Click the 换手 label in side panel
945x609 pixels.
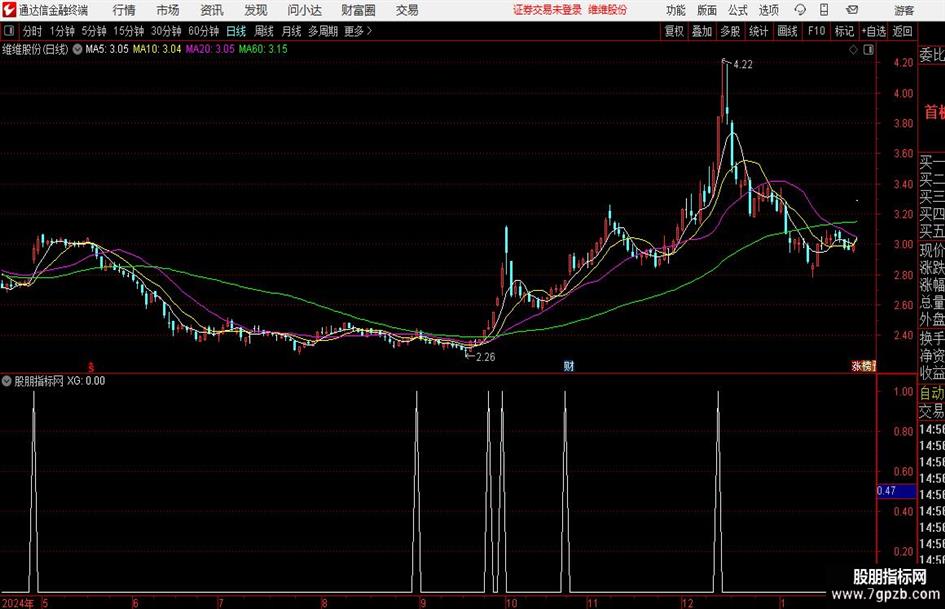click(932, 338)
